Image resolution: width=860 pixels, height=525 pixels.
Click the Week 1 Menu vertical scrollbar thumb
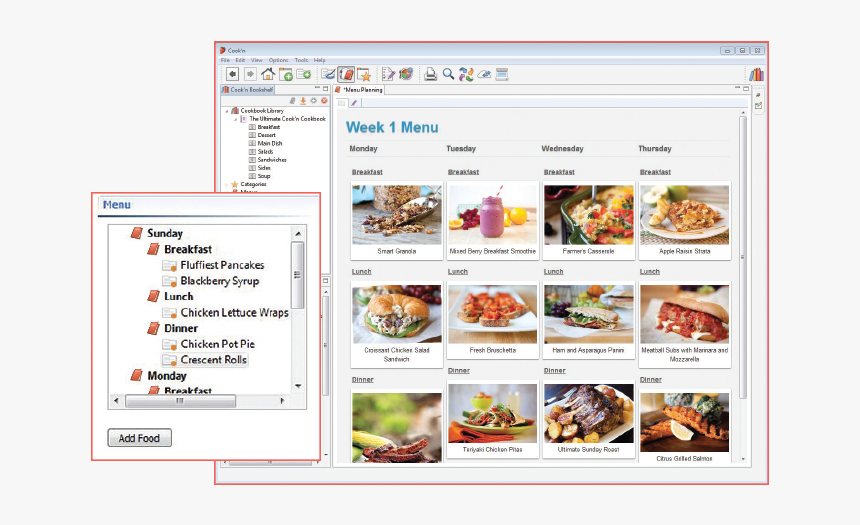743,257
